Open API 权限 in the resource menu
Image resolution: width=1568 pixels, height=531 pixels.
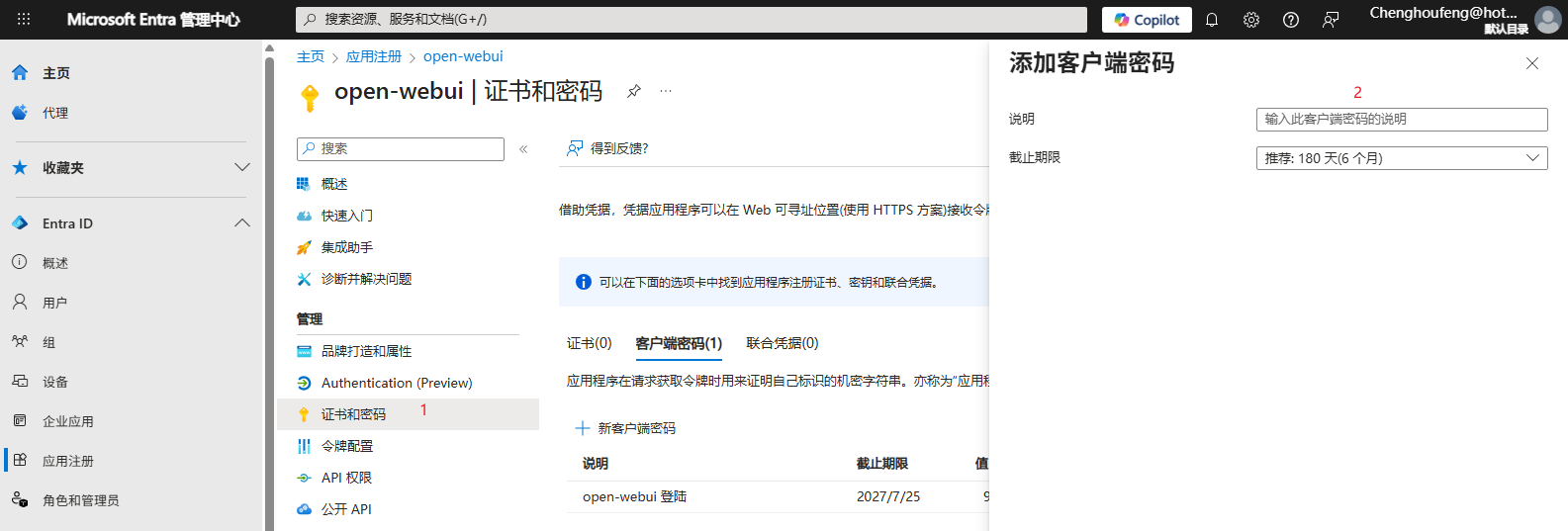pyautogui.click(x=346, y=478)
